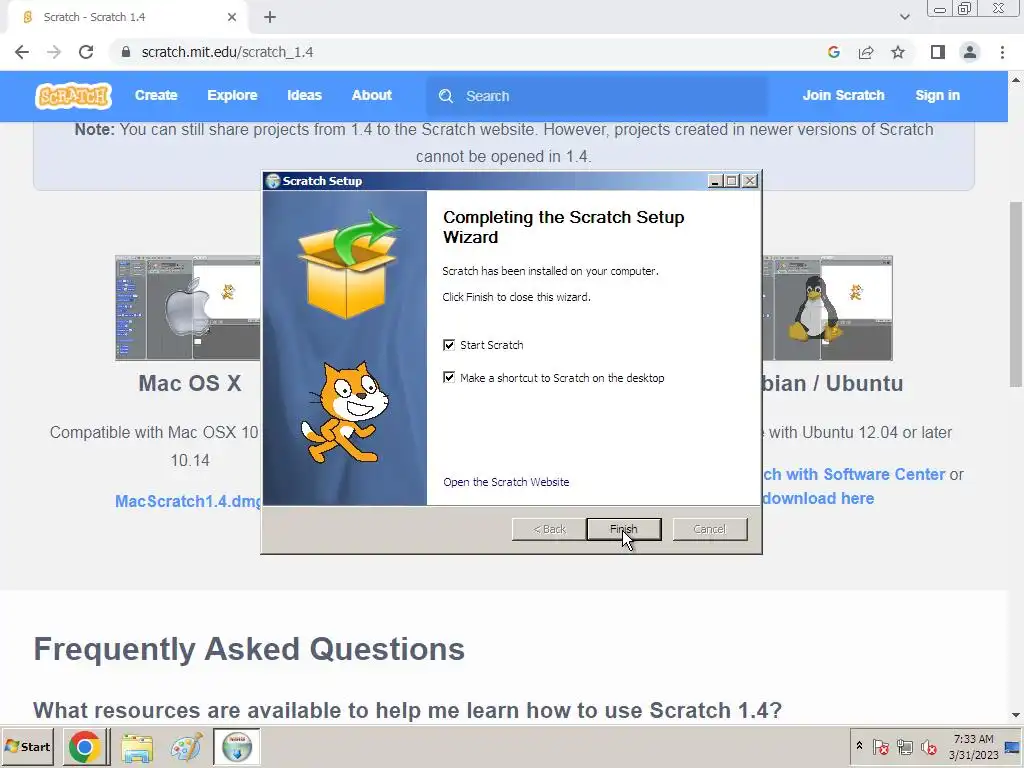Click the Cancel button in Scratch Setup

coord(710,529)
